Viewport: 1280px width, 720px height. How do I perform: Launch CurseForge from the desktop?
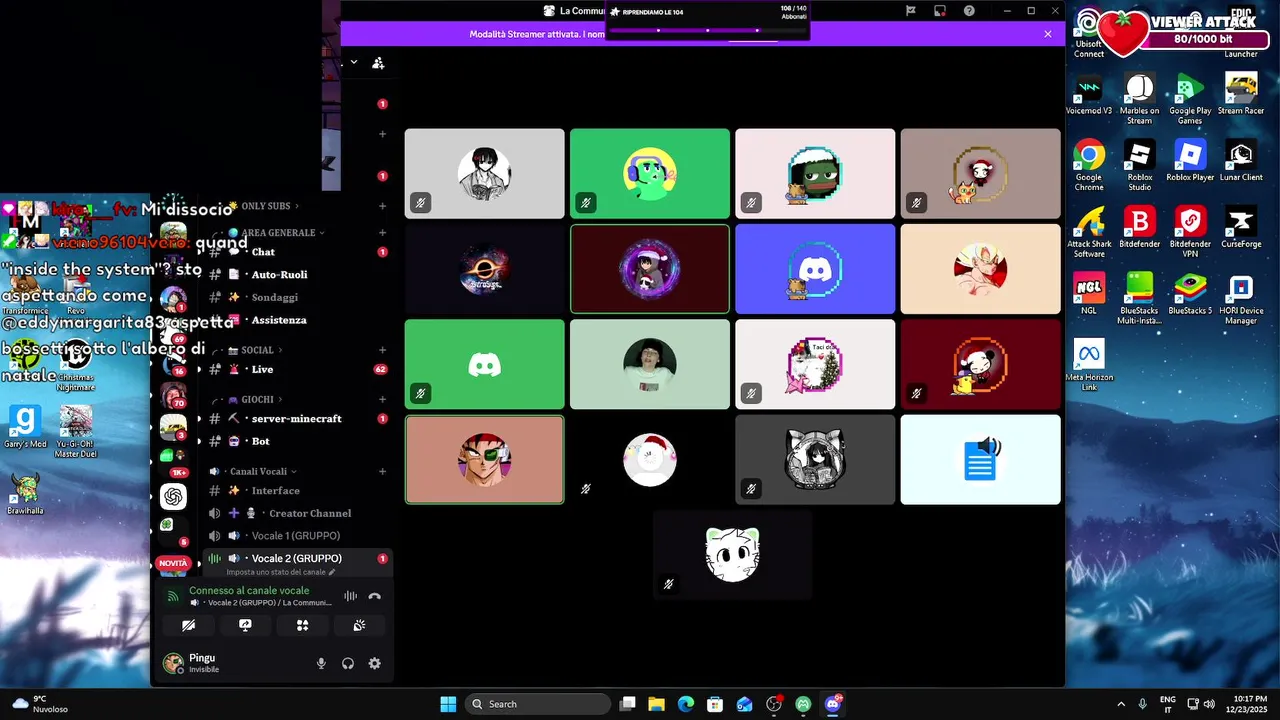(x=1241, y=228)
